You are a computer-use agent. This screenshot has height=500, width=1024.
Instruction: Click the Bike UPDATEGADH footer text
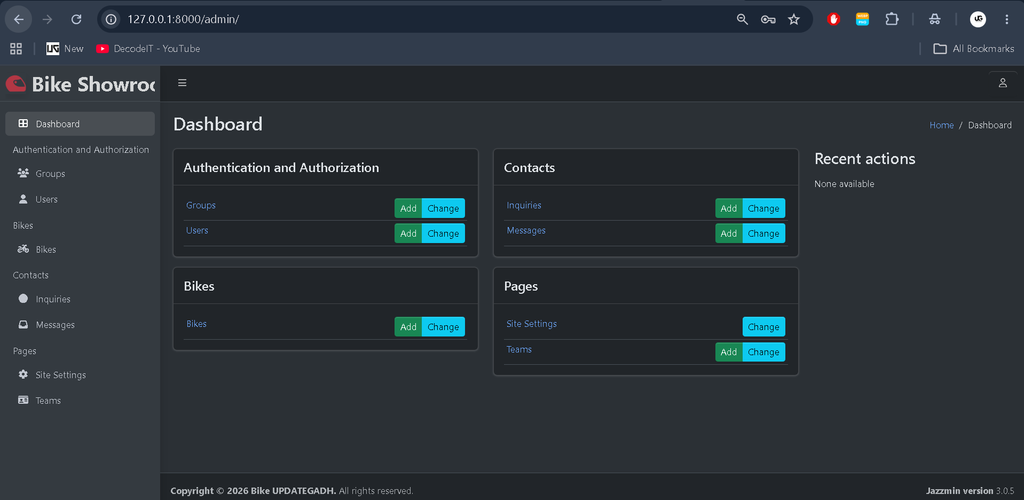(x=294, y=491)
